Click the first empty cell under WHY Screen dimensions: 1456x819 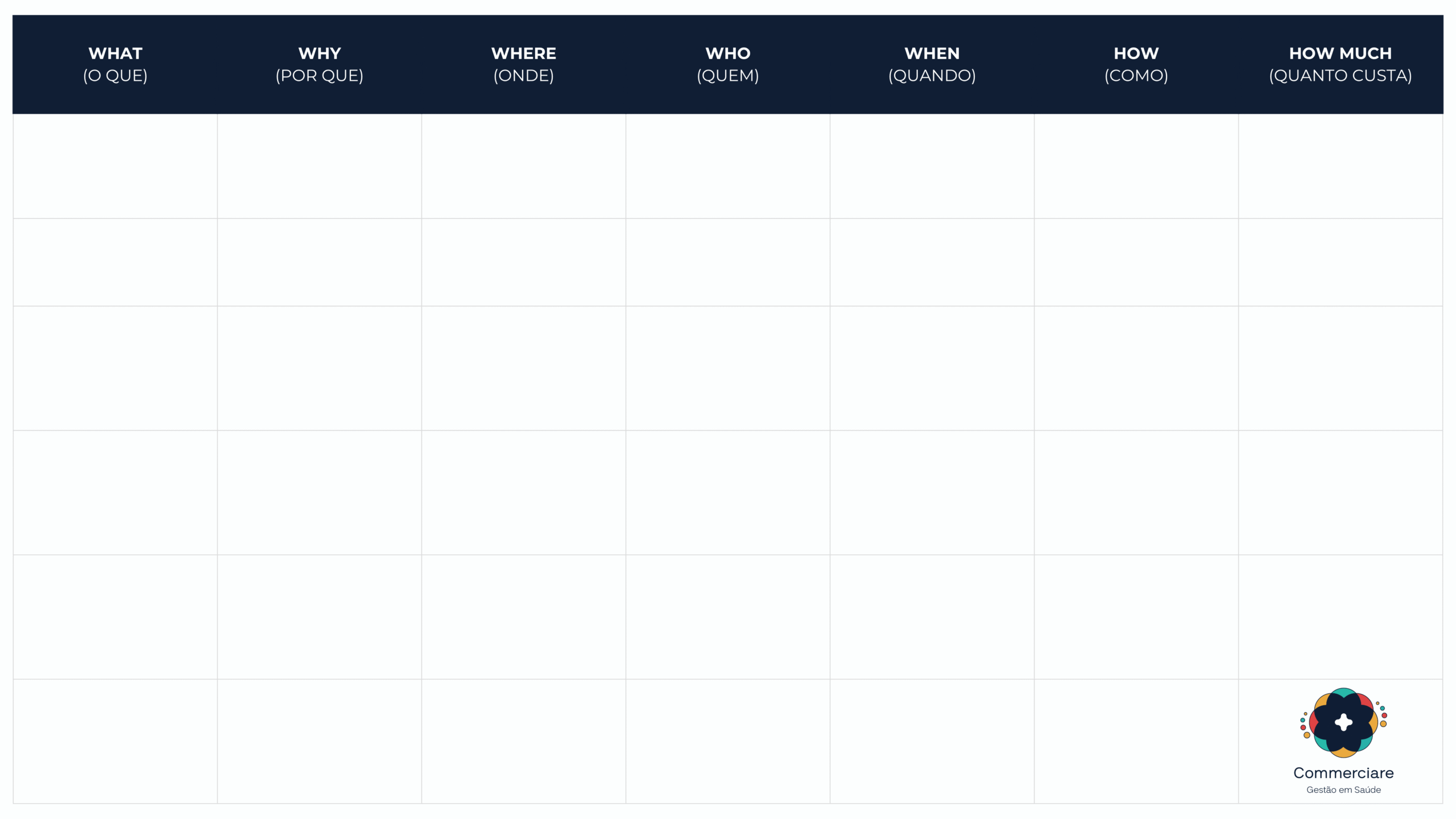[320, 166]
